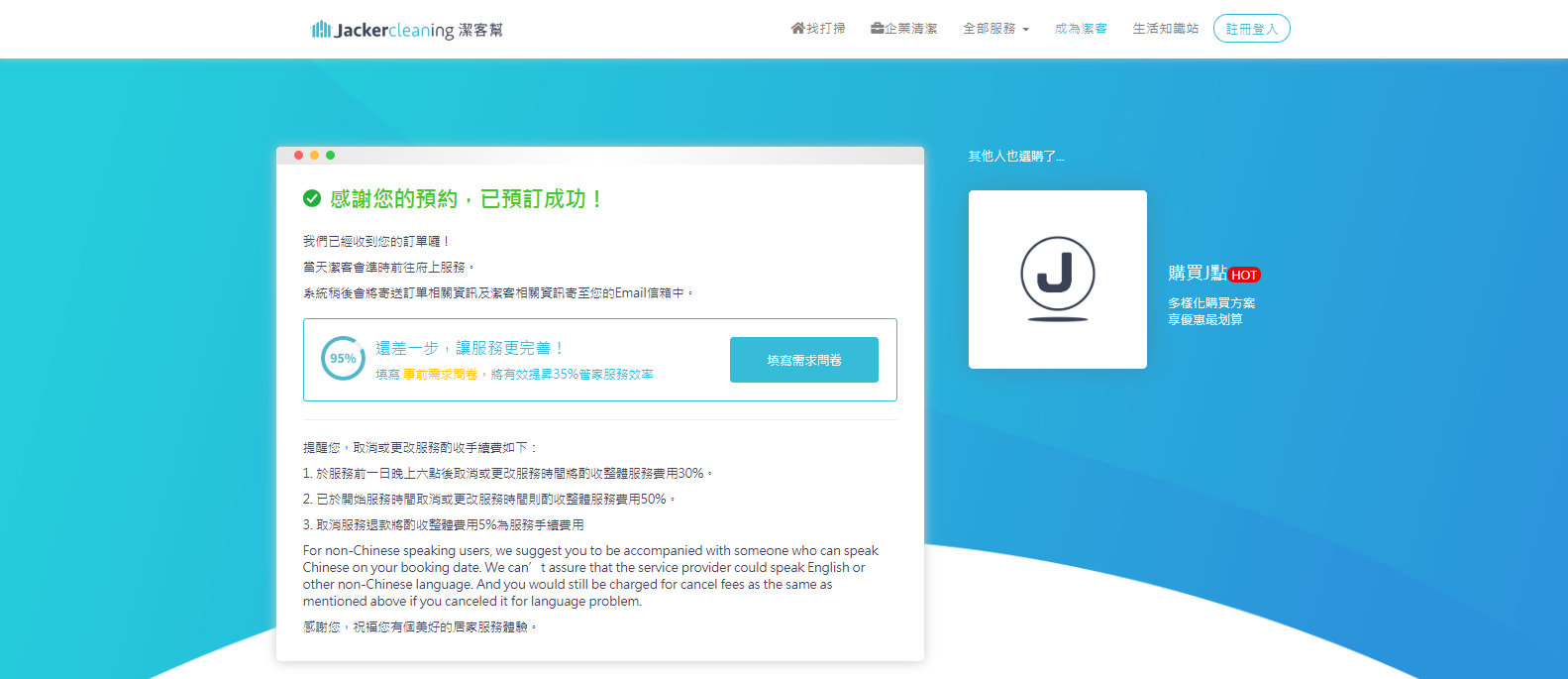Click the 購買J點 product title
Viewport: 1568px width, 679px height.
tap(1197, 273)
